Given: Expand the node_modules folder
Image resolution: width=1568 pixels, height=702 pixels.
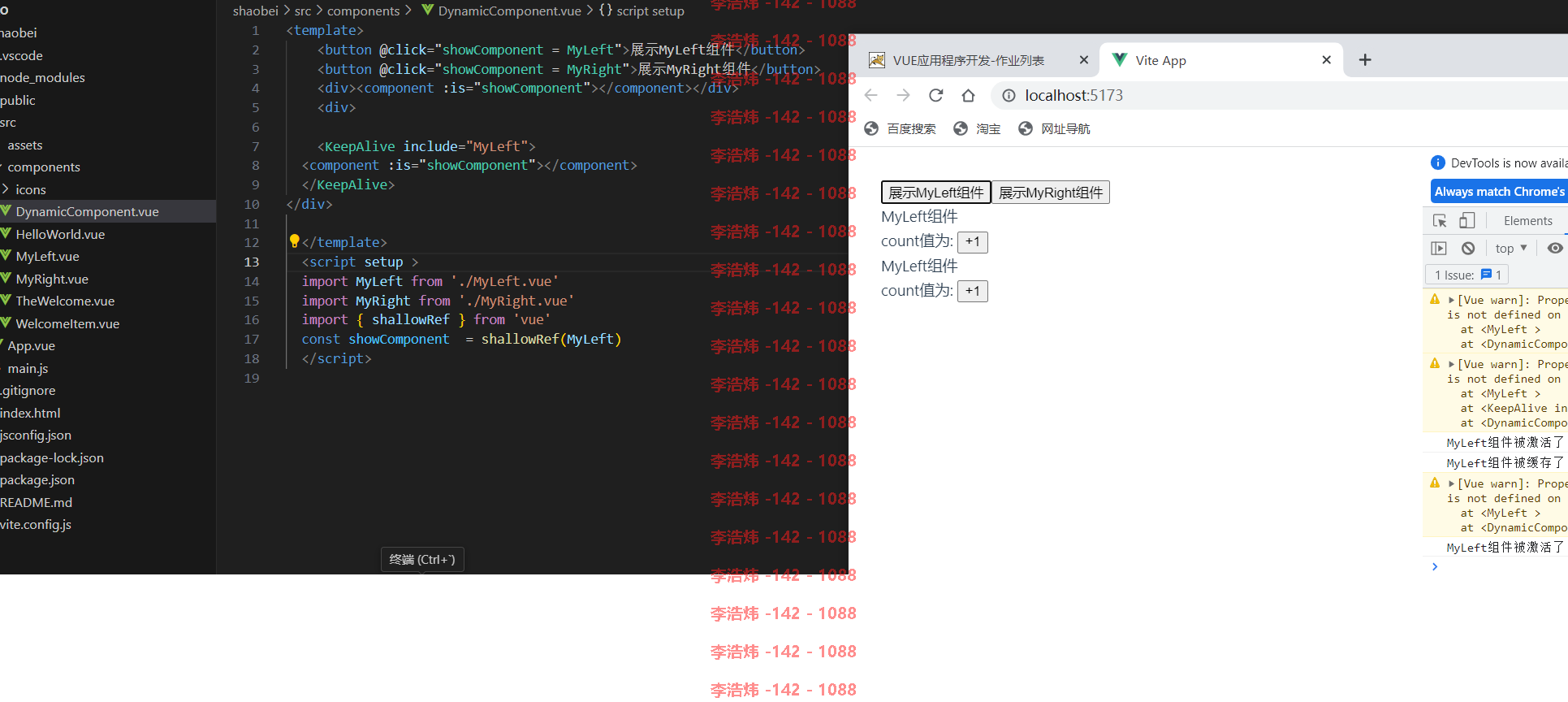Looking at the screenshot, I should [x=42, y=77].
